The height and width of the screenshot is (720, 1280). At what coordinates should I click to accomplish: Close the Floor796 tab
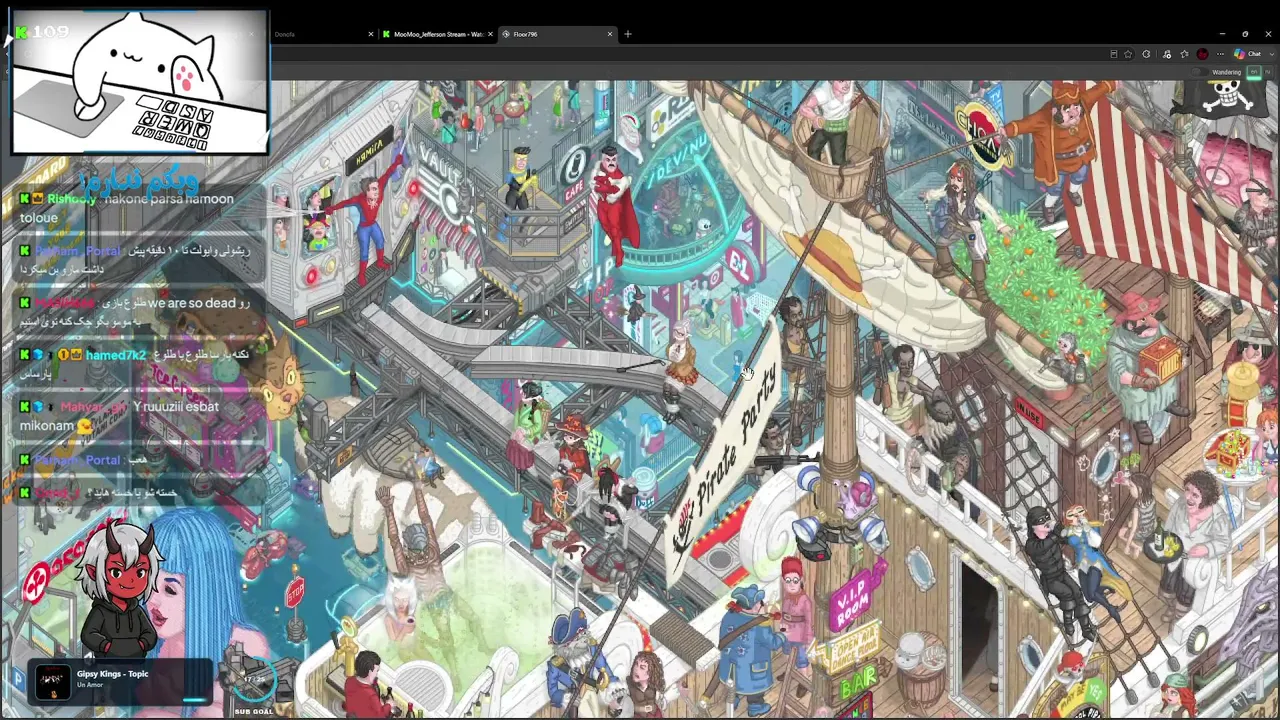coord(610,34)
